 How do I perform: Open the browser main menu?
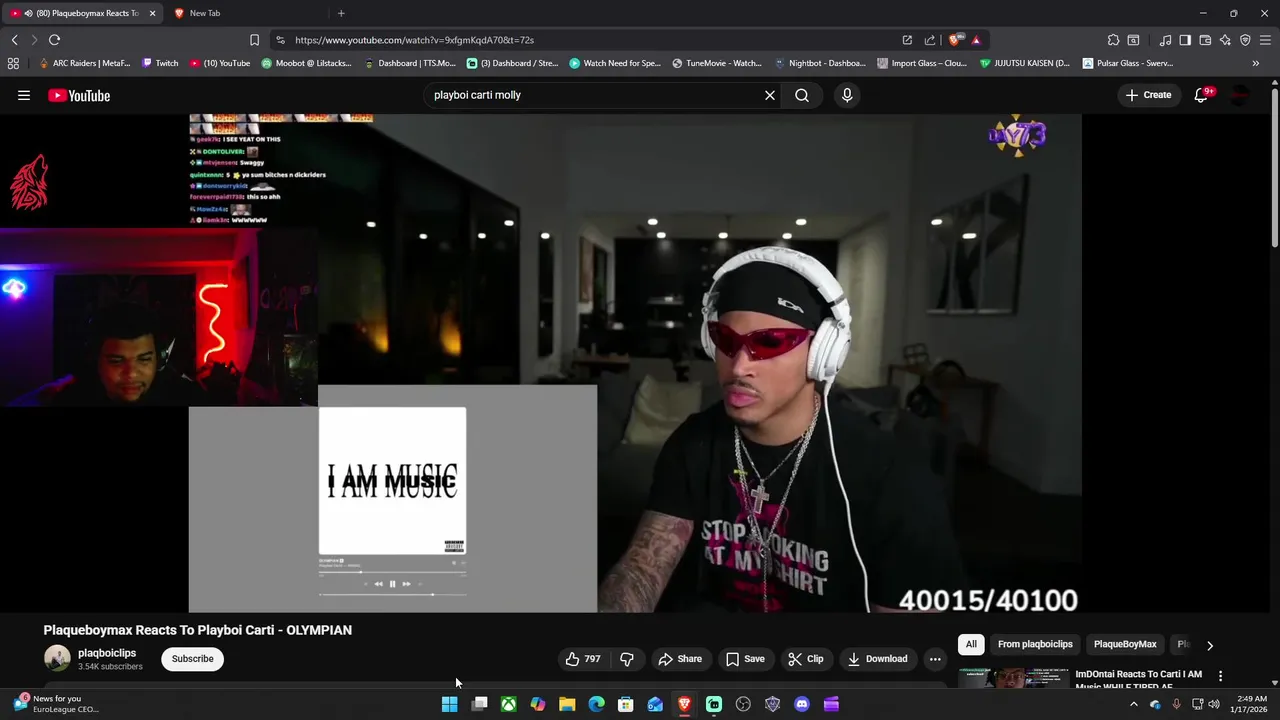[x=1265, y=40]
